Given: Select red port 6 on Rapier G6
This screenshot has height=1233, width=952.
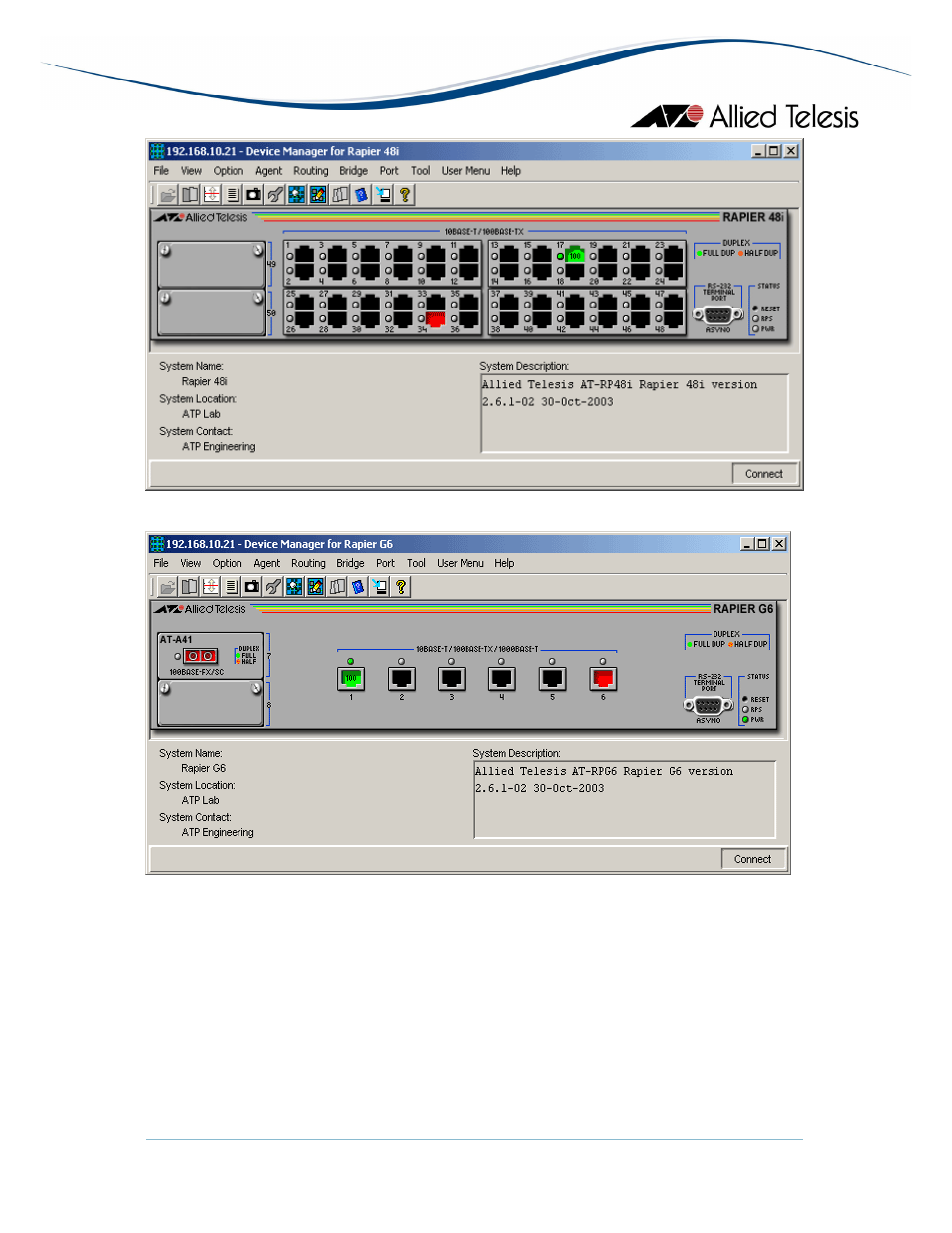Looking at the screenshot, I should click(603, 679).
